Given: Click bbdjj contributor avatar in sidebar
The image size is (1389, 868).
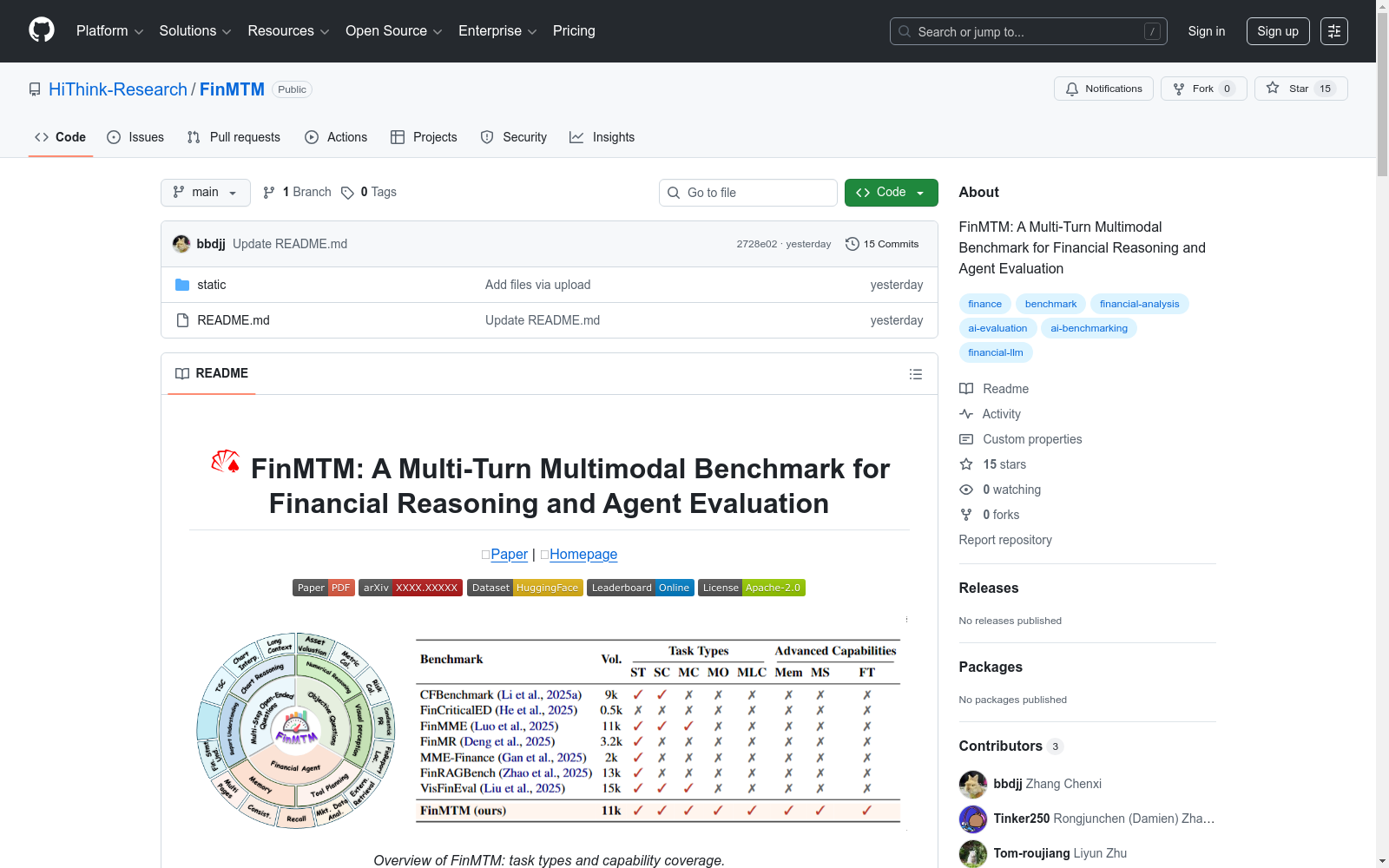Looking at the screenshot, I should tap(973, 784).
